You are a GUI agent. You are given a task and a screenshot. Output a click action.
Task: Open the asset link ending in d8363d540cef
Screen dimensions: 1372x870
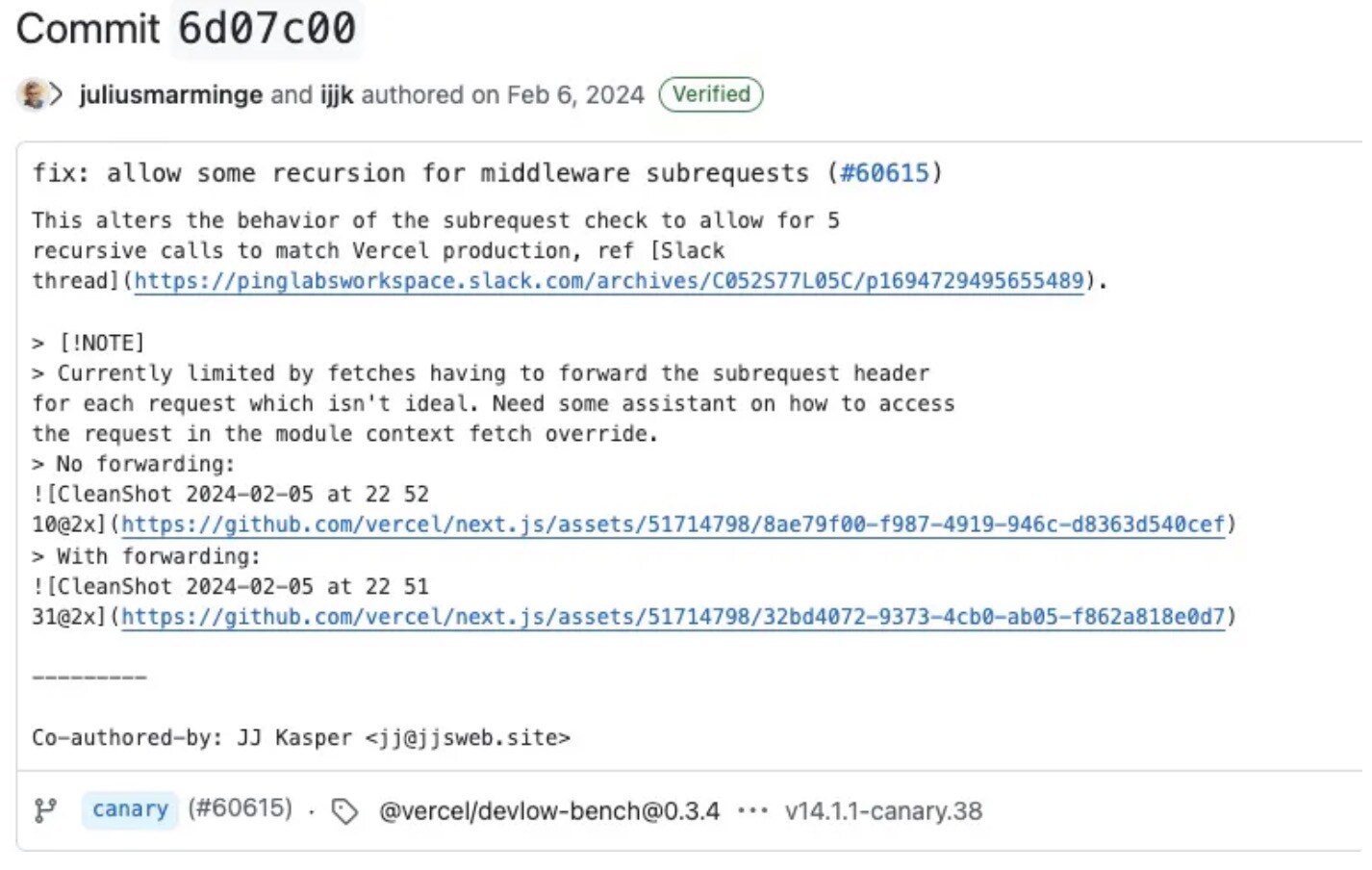[x=673, y=525]
